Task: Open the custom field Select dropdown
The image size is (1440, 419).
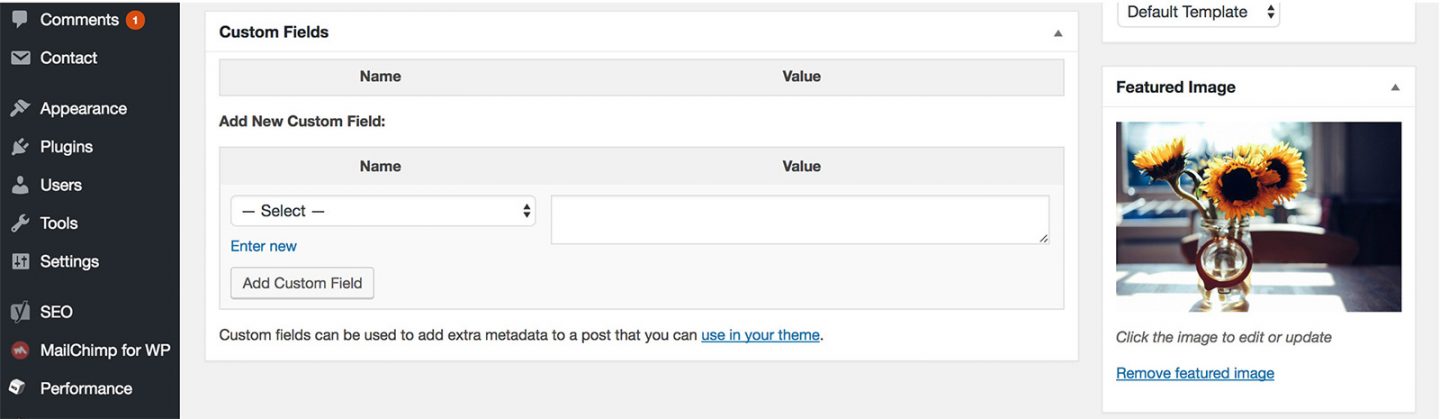Action: 383,211
